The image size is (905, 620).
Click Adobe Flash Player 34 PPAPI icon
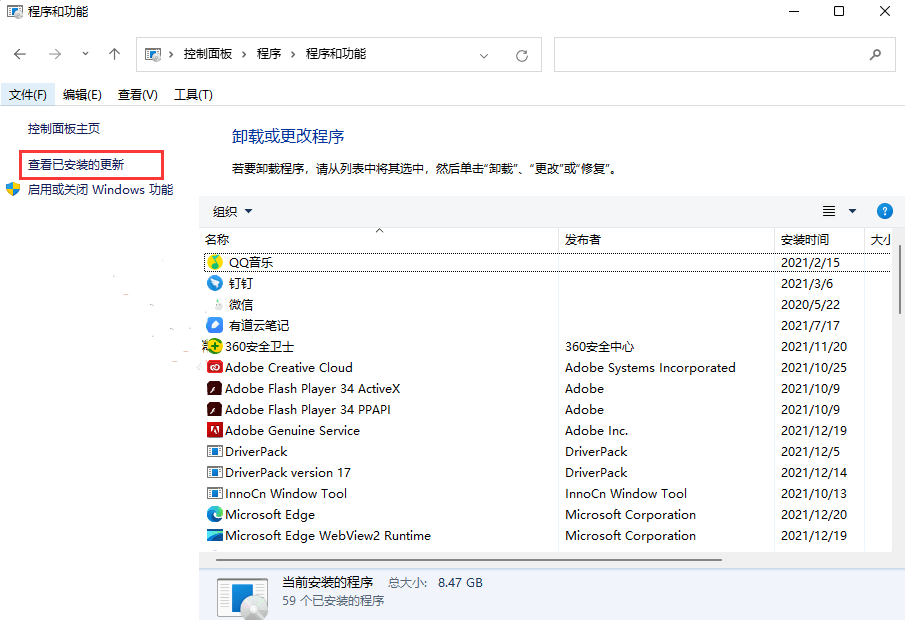[215, 409]
